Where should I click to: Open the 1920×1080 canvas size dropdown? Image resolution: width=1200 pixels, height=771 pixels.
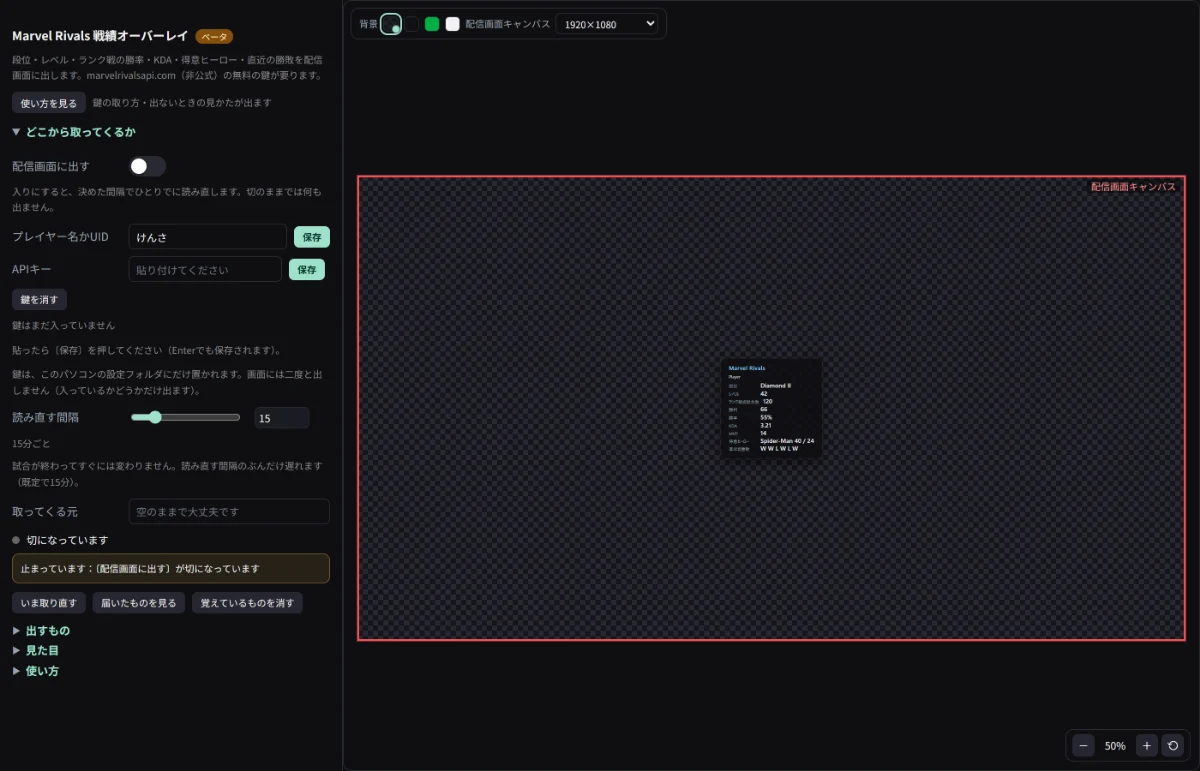(606, 24)
